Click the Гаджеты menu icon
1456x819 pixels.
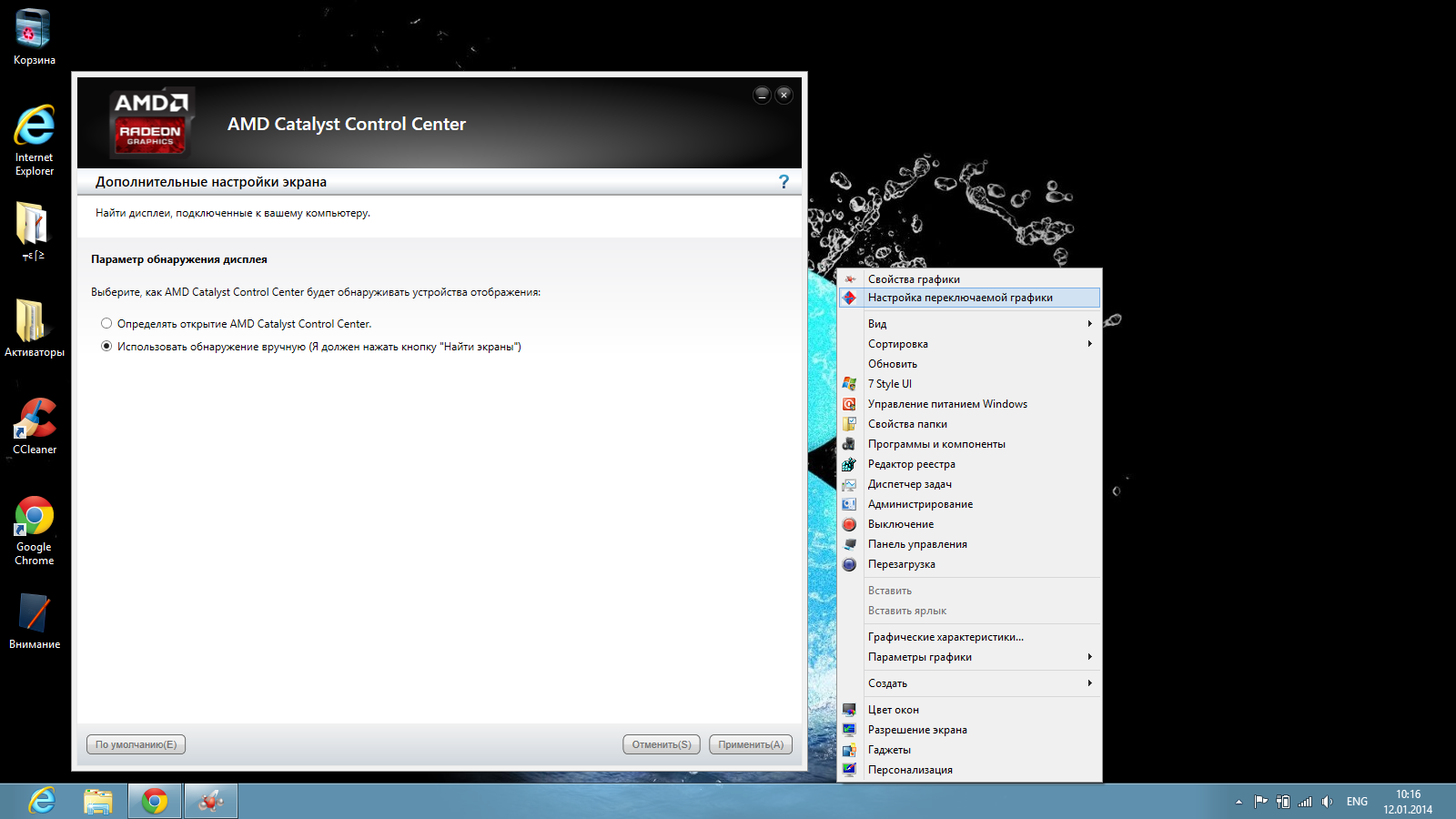(849, 750)
